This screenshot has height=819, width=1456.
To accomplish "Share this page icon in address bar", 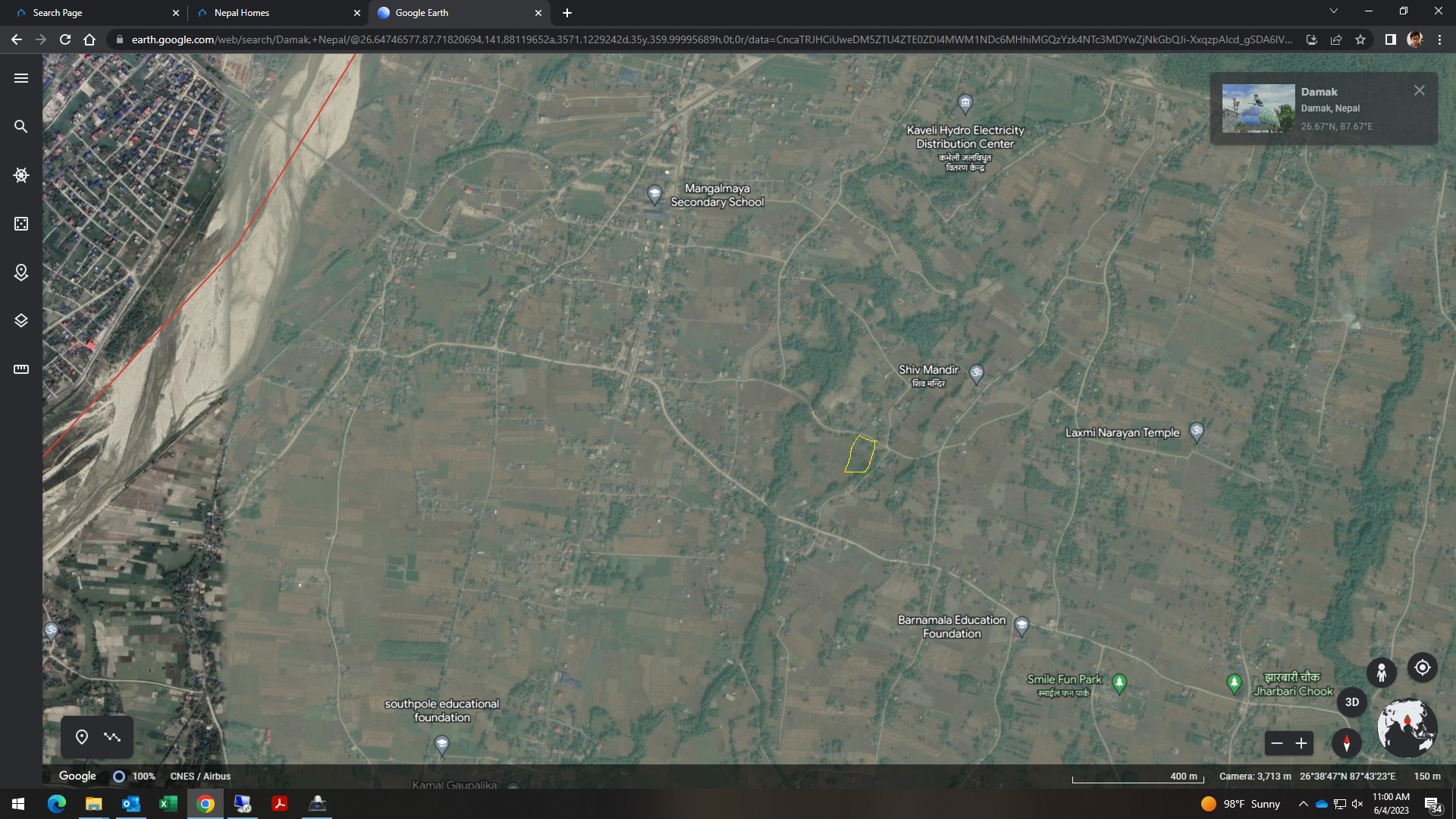I will [x=1336, y=39].
